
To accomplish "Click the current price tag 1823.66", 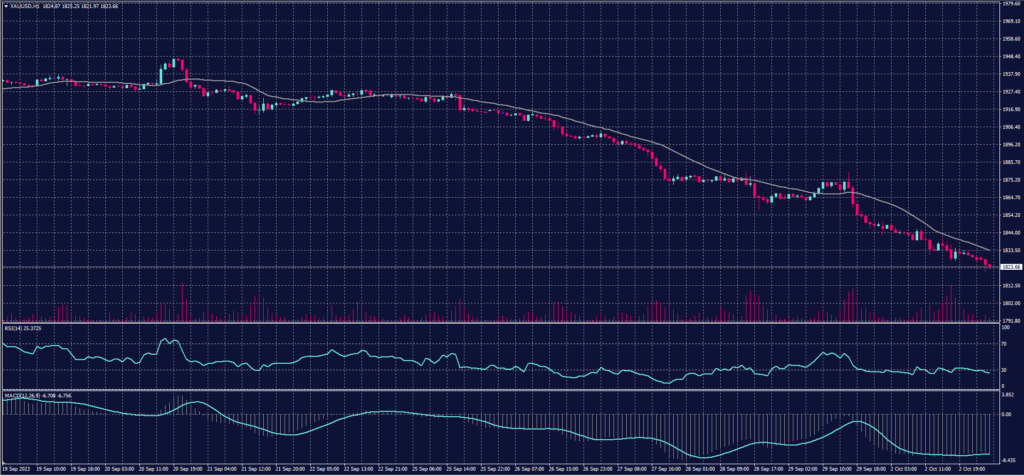I will 1008,267.
